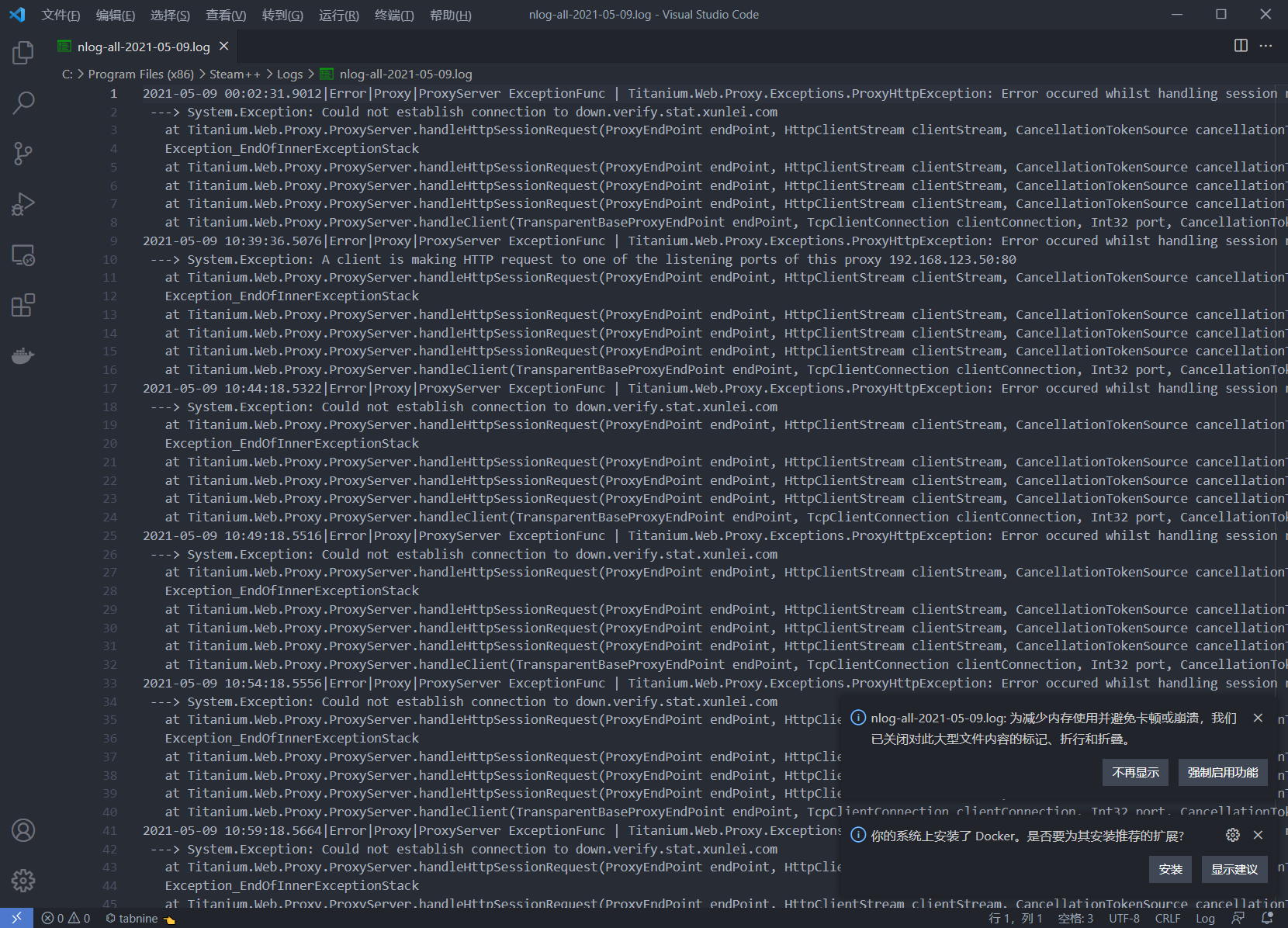Click the feedback icon in status bar
The image size is (1288, 928).
(1238, 918)
